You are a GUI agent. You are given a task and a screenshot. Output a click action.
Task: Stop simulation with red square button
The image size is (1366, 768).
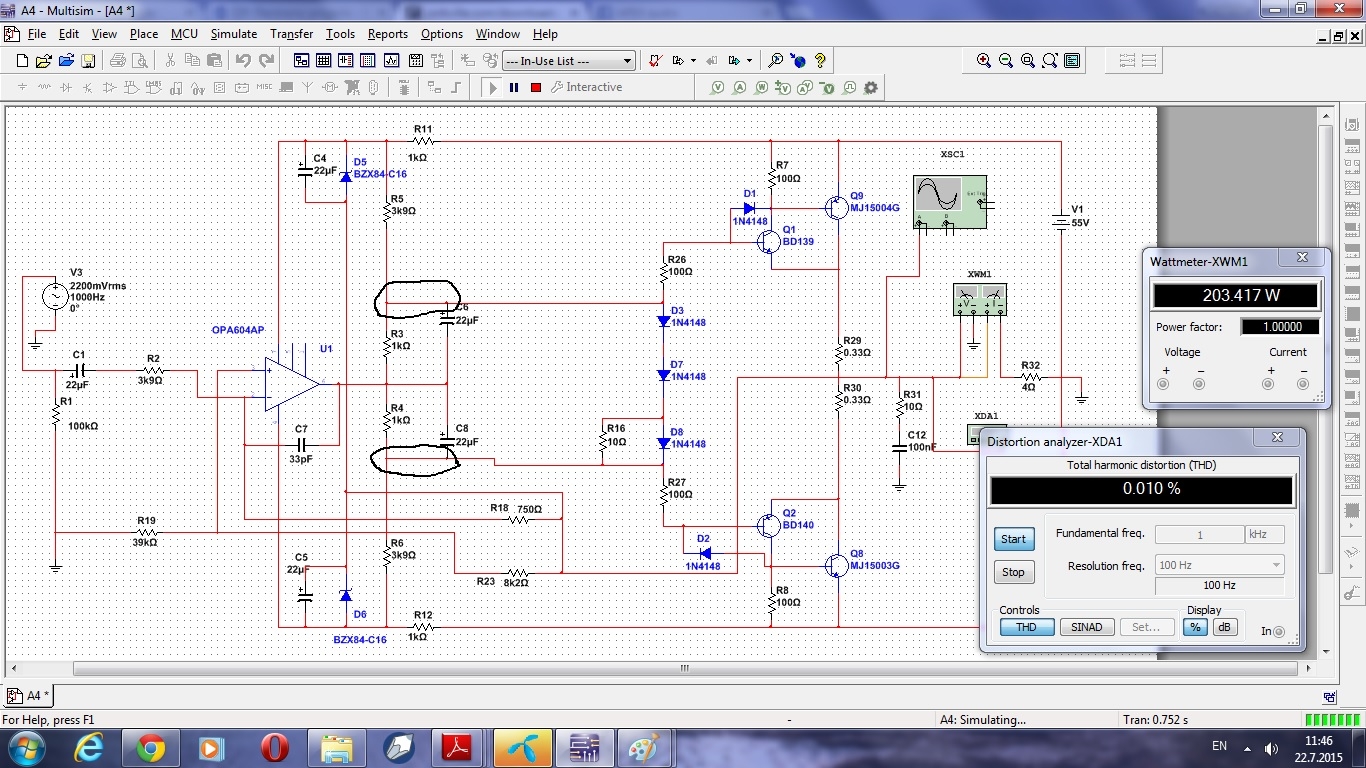click(x=536, y=88)
